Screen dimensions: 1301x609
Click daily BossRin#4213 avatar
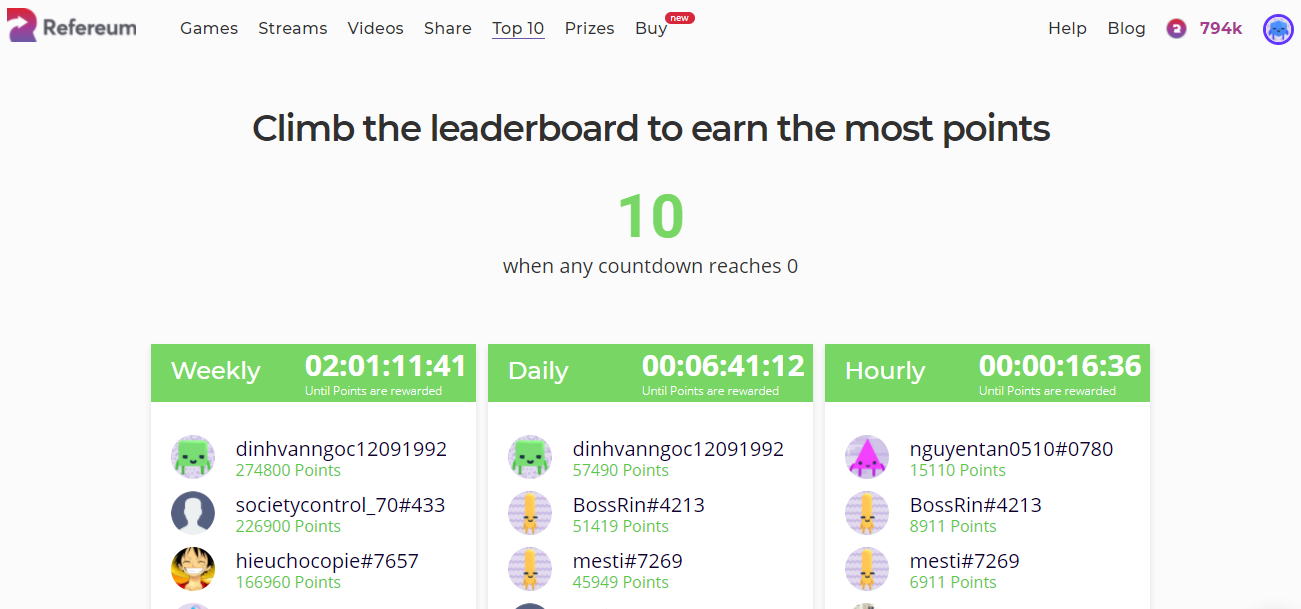[x=530, y=513]
